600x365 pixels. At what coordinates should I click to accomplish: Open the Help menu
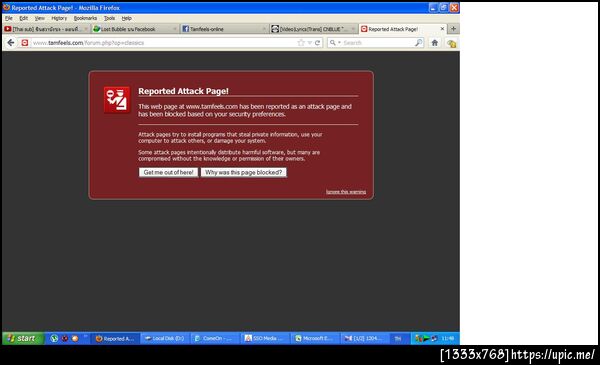point(127,18)
